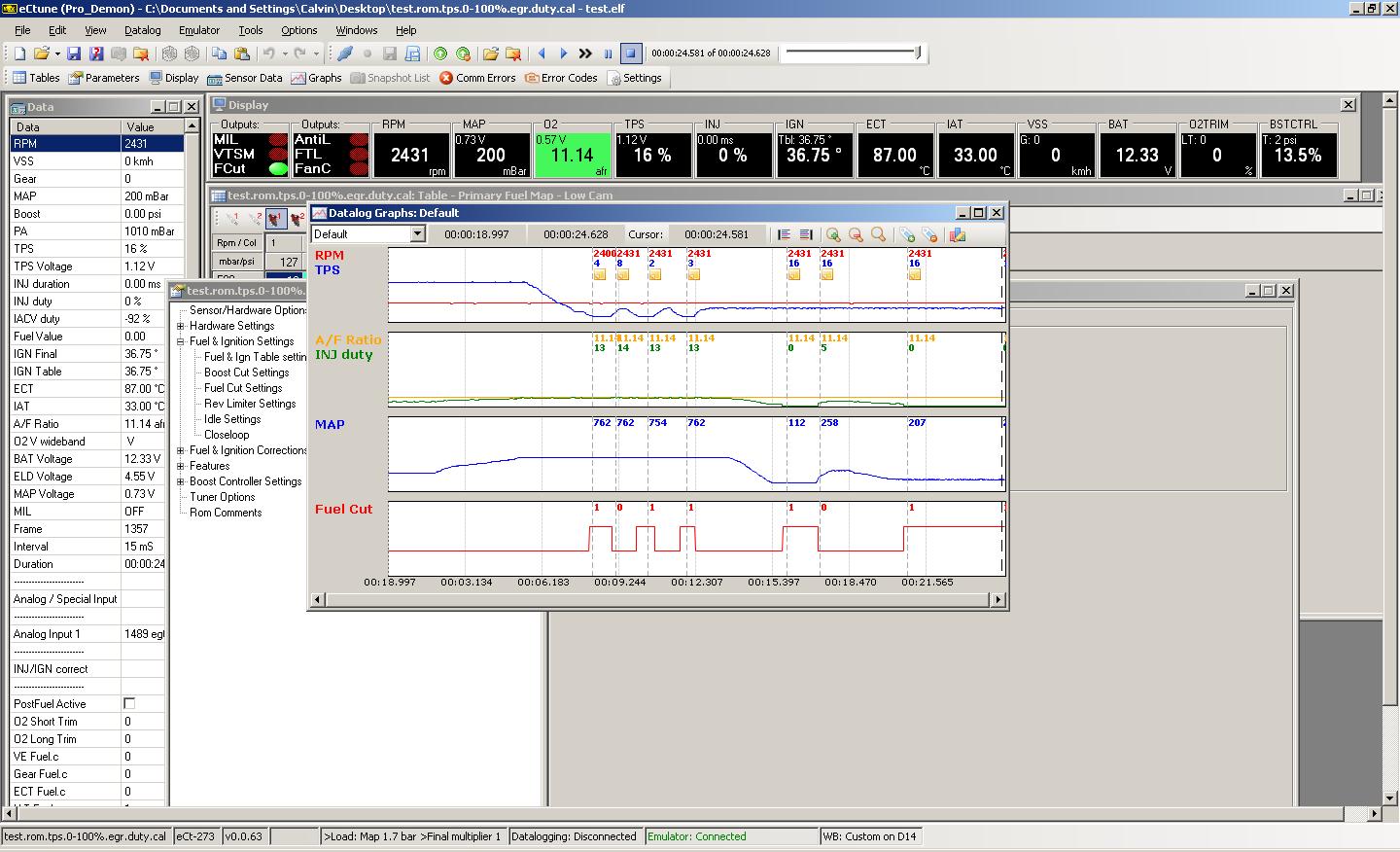The height and width of the screenshot is (852, 1400).
Task: Click the add marker tag icon
Action: [x=907, y=234]
